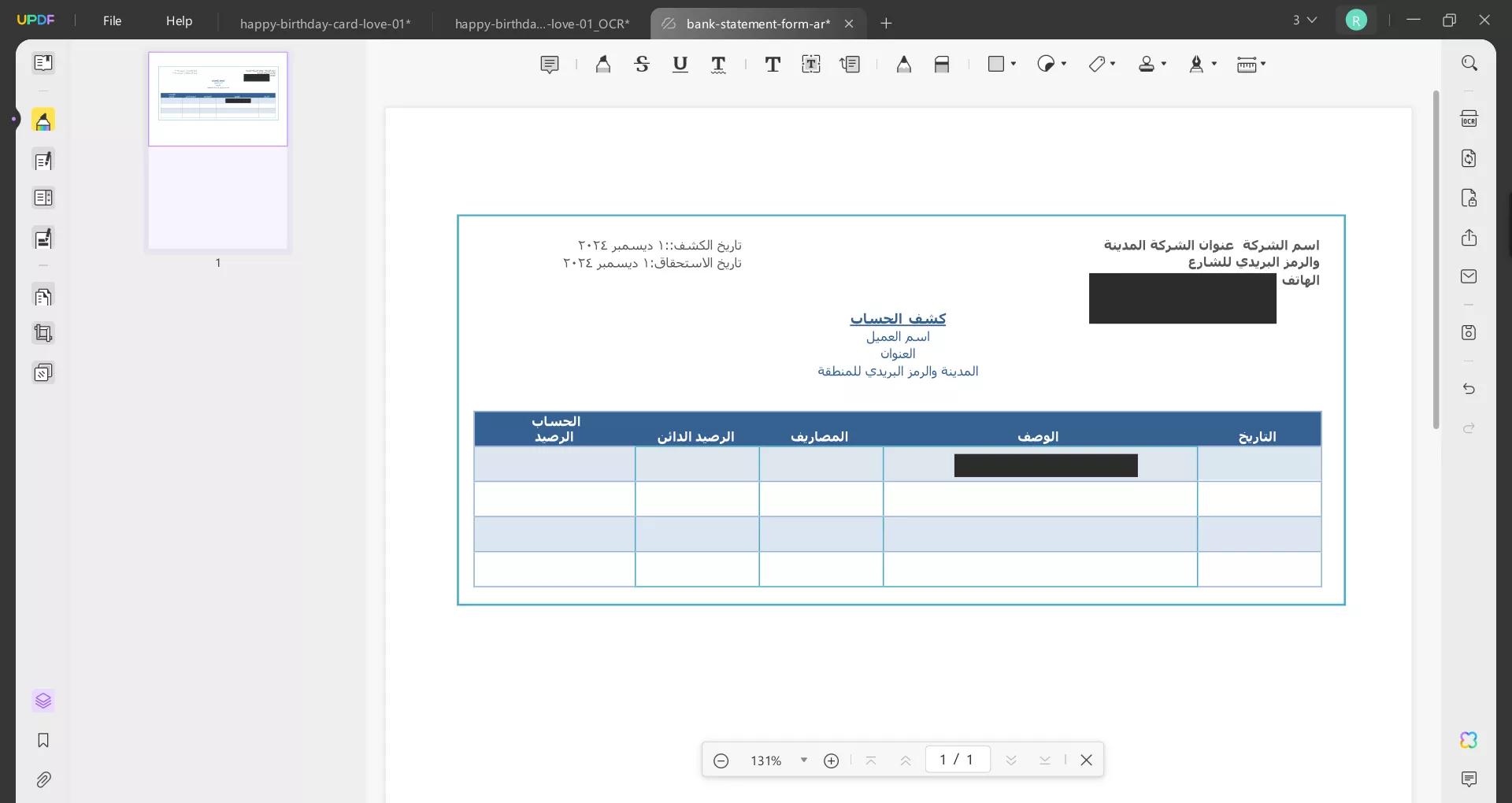
Task: Open the bookmarks panel
Action: coord(43,740)
